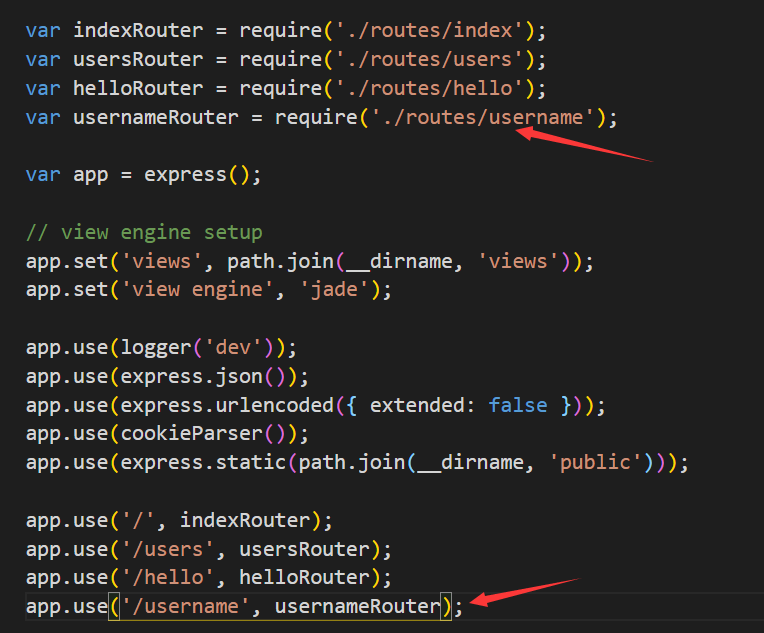Click 'express.urlencoded' in app.use line

(x=227, y=405)
